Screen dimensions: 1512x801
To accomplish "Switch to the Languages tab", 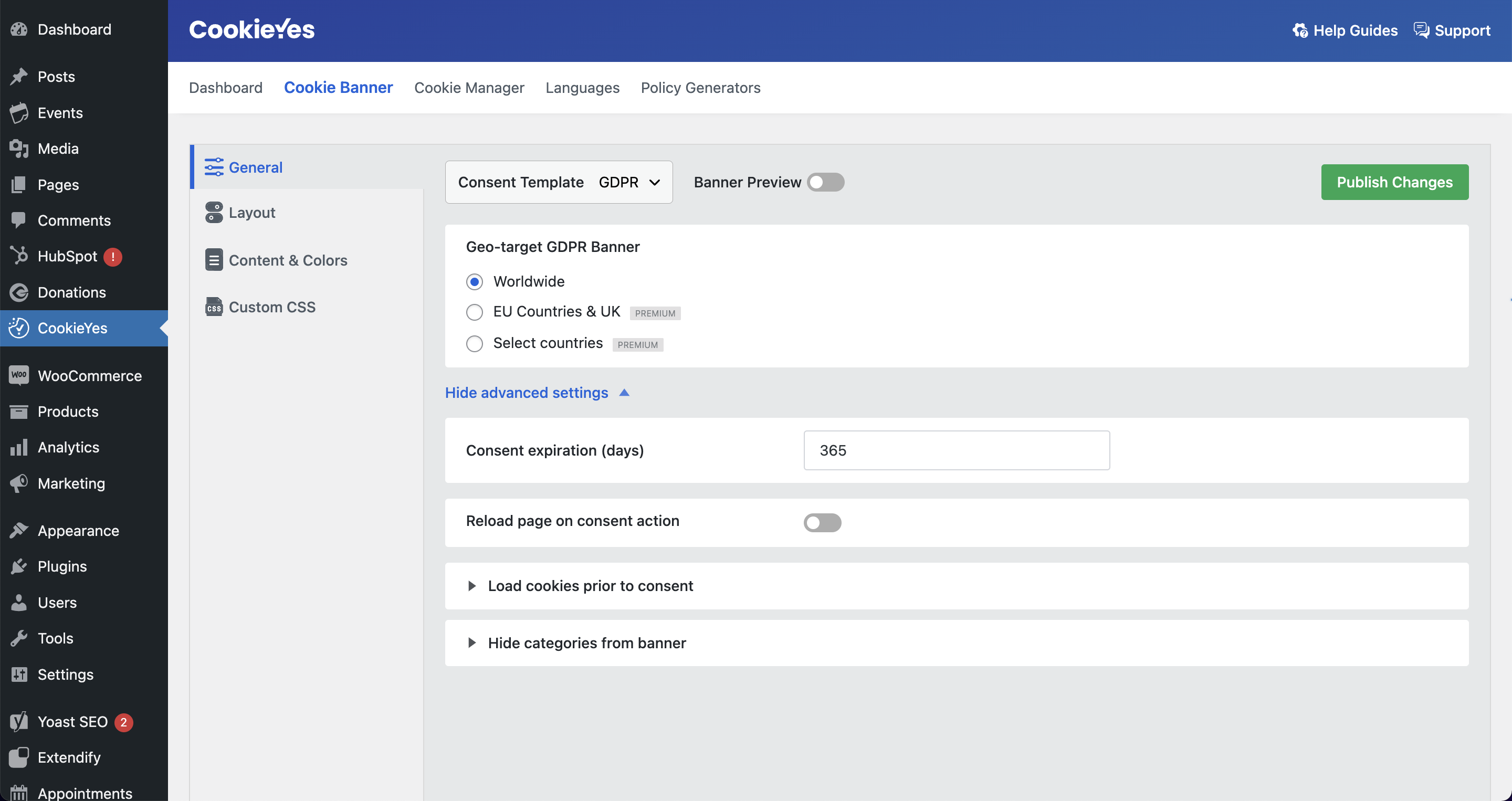I will [x=582, y=87].
